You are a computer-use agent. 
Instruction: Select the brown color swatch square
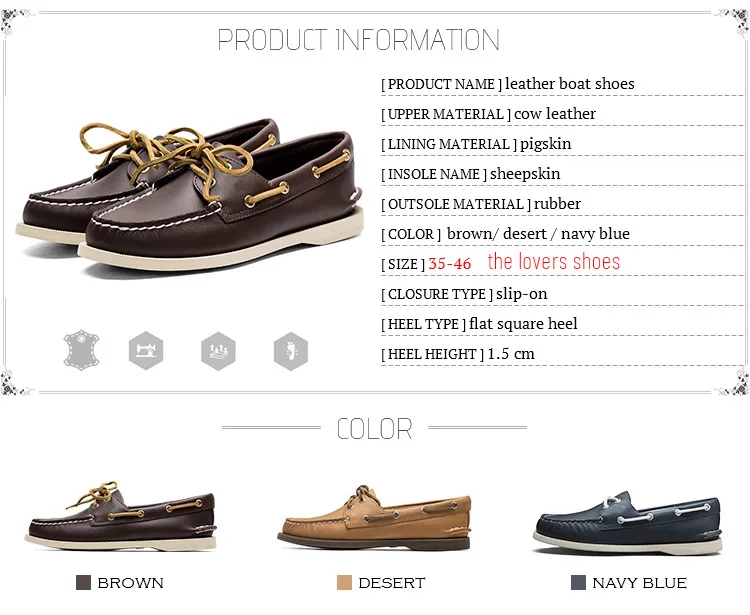pos(84,582)
